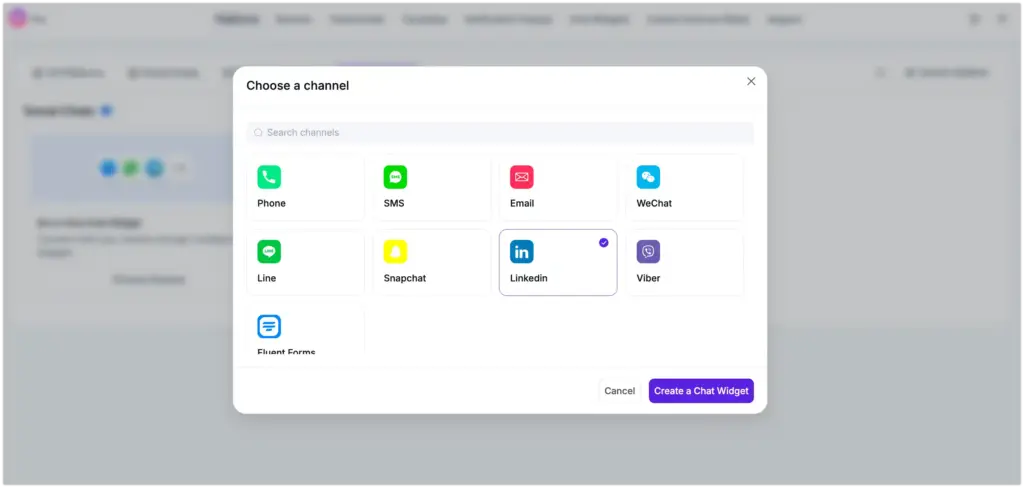
Task: Click the Viber label text
Action: pyautogui.click(x=648, y=278)
